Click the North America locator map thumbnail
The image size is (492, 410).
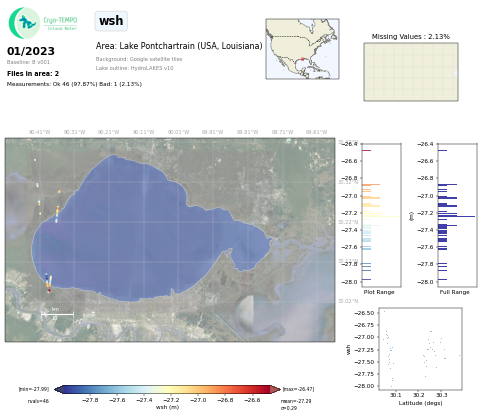click(302, 49)
